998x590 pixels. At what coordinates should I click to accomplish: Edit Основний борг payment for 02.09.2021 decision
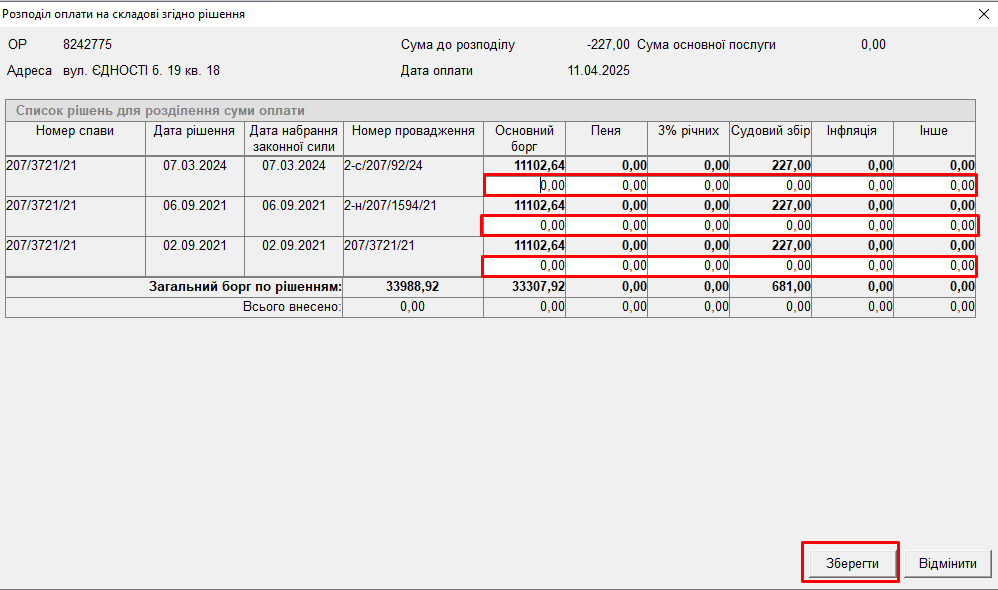point(525,266)
